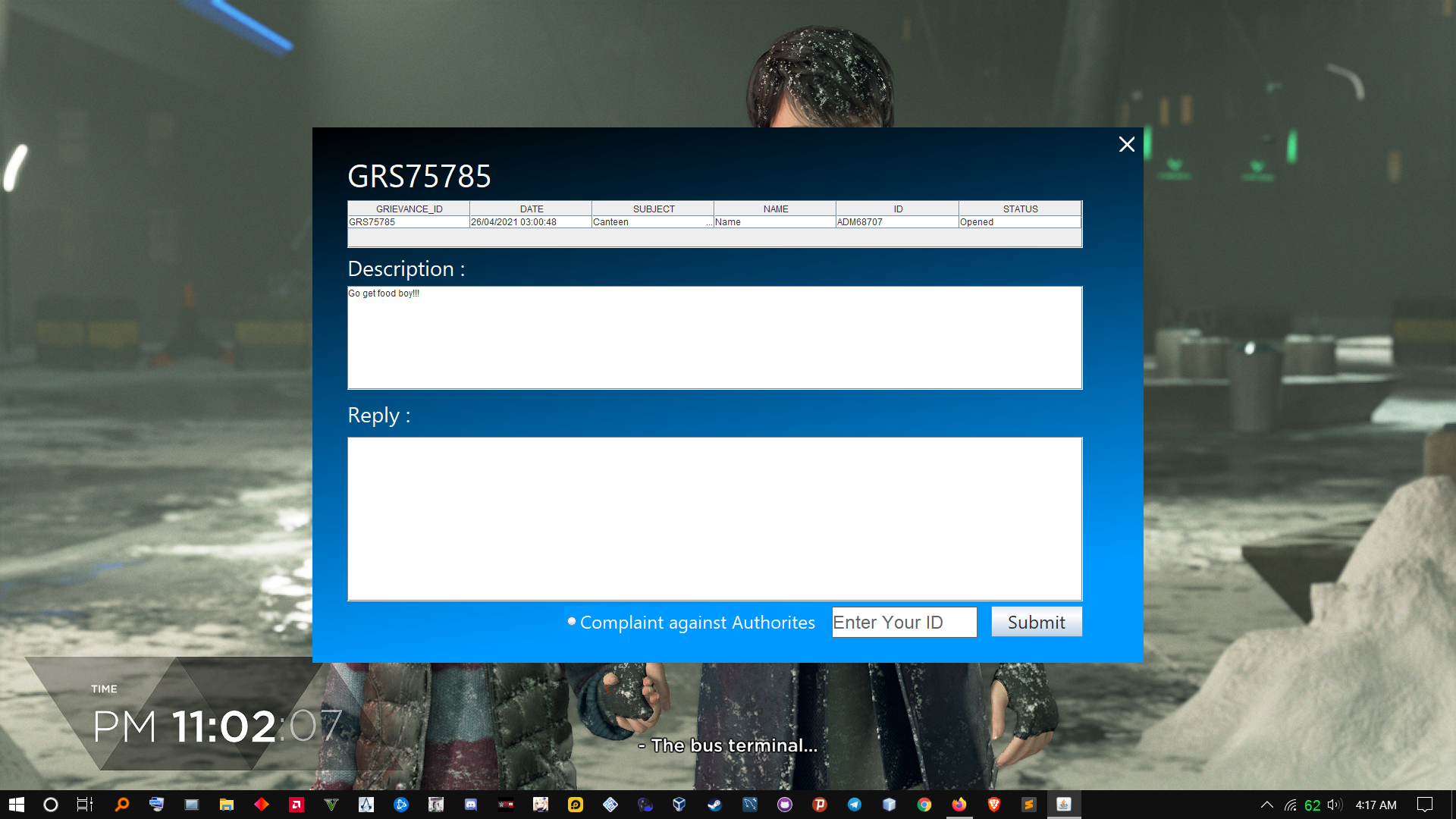Click the STATUS column header
This screenshot has height=819, width=1456.
click(x=1019, y=209)
